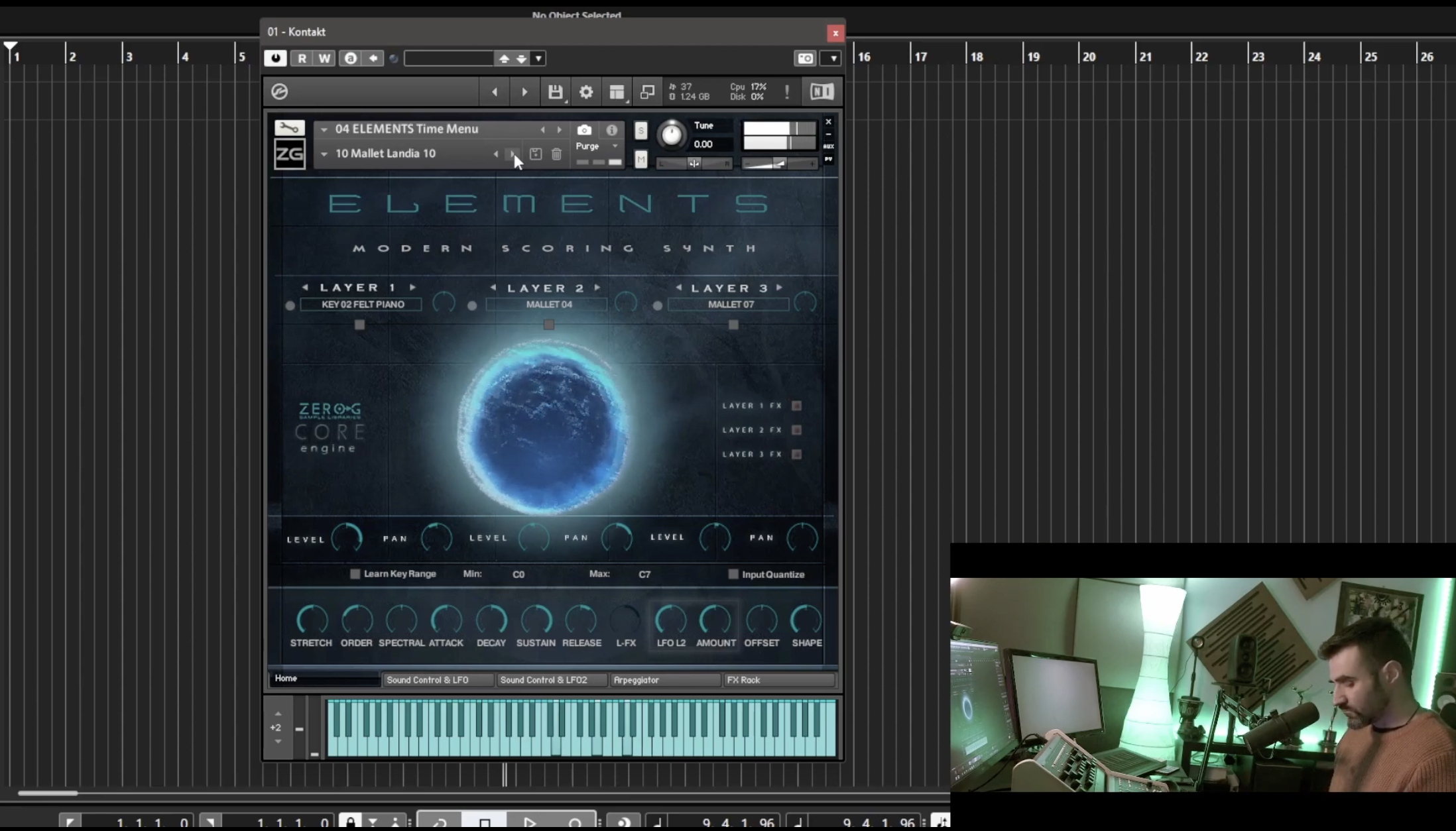Screen dimensions: 1456x831
Task: Open the FX Rack tab
Action: point(779,680)
